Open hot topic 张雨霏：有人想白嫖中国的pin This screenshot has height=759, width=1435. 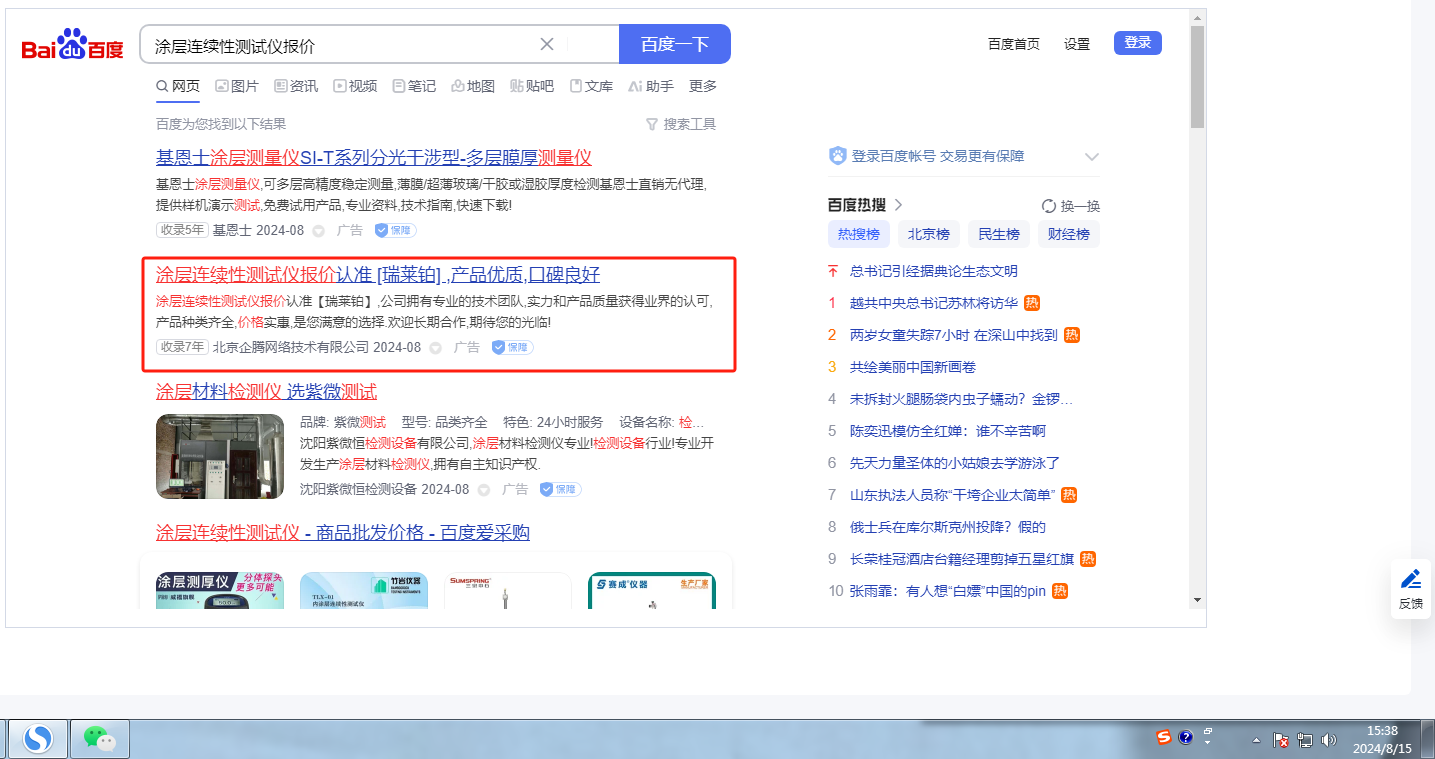(x=948, y=591)
